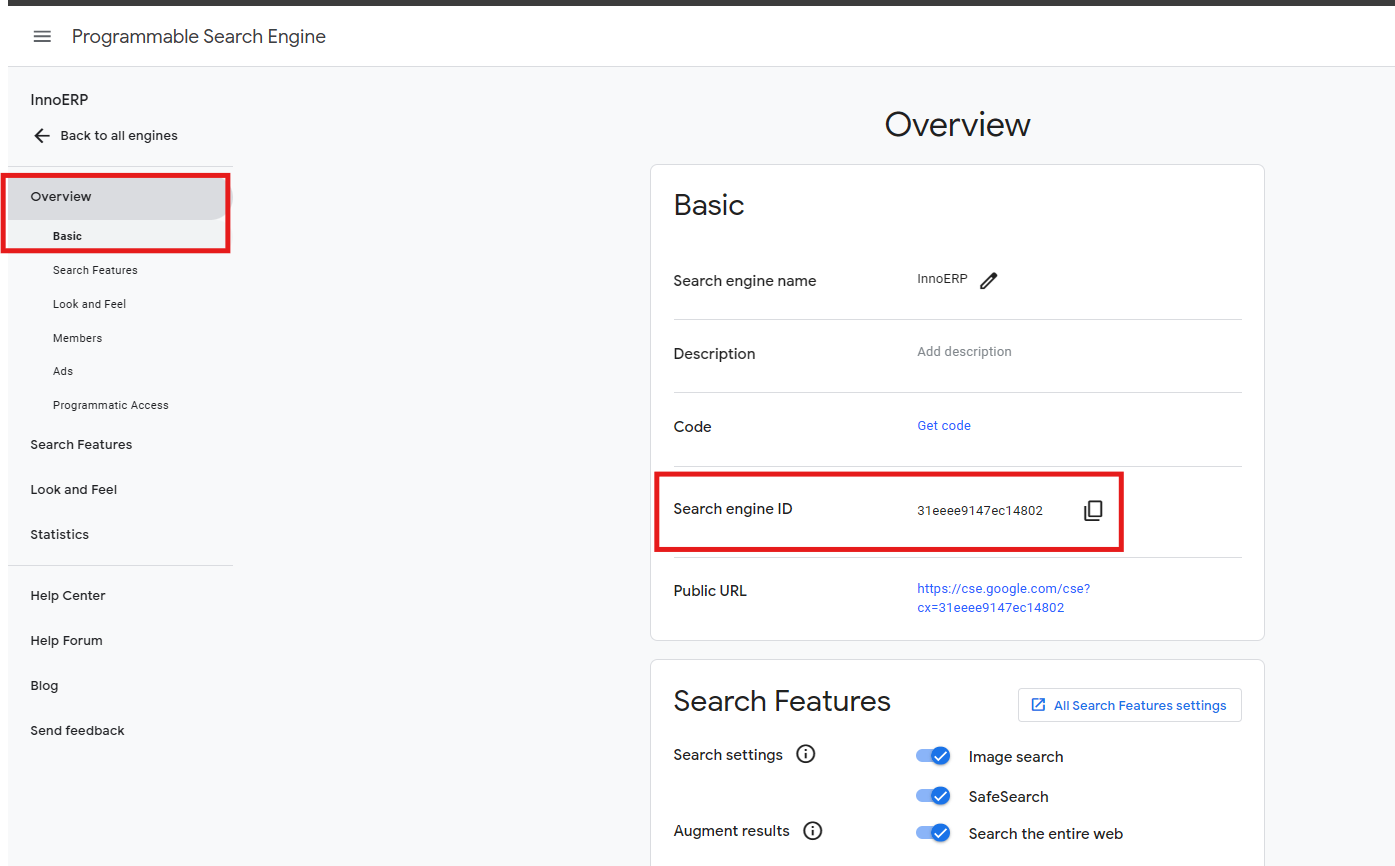Open info icon beside Augment results

813,831
